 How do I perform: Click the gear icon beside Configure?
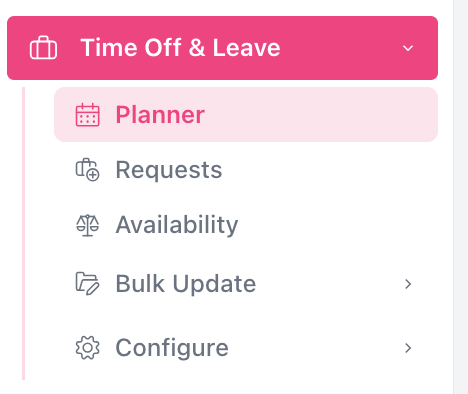pyautogui.click(x=87, y=348)
